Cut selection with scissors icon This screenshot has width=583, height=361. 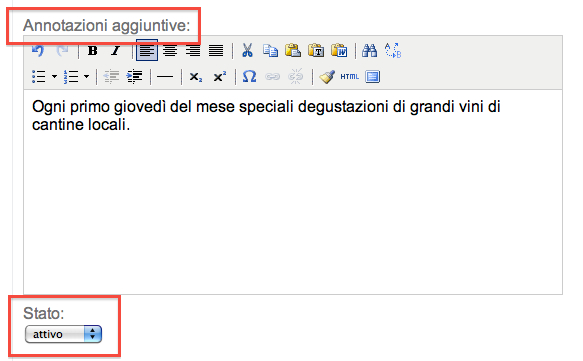click(x=247, y=50)
